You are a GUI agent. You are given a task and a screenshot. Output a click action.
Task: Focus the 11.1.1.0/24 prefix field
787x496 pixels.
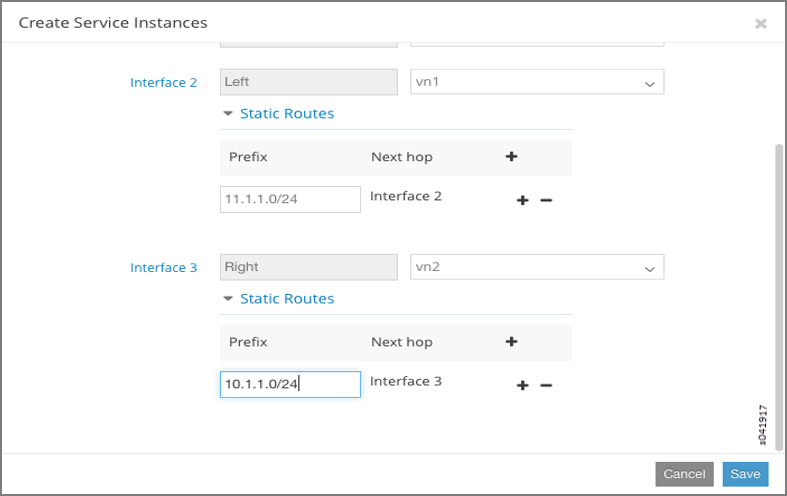click(x=290, y=199)
